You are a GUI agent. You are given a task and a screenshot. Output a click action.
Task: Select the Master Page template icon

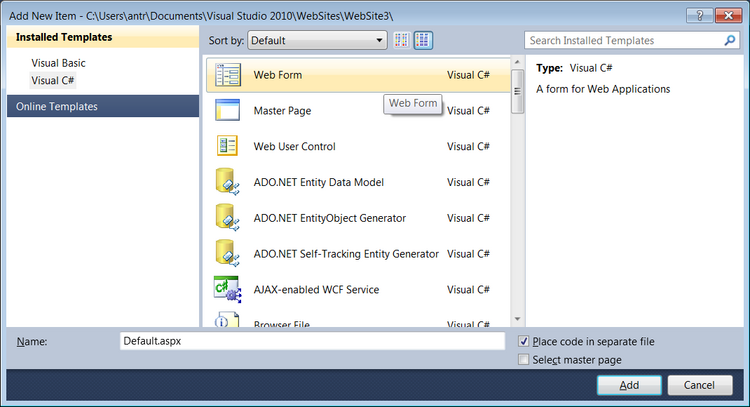pyautogui.click(x=227, y=110)
